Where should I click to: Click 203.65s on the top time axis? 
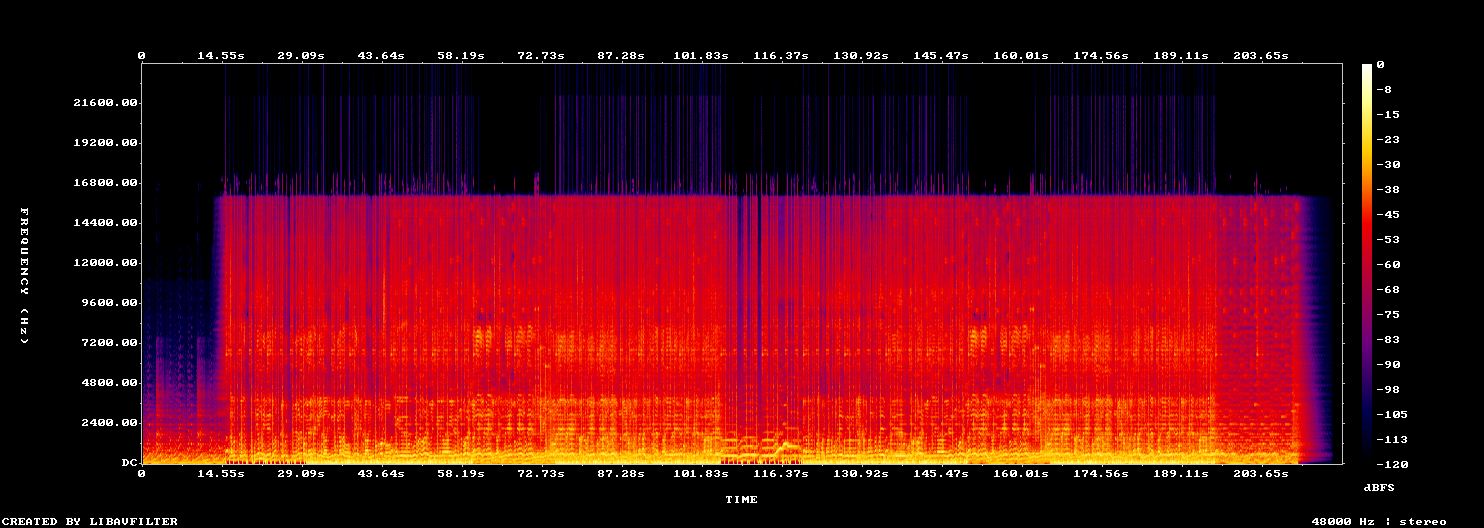1261,56
